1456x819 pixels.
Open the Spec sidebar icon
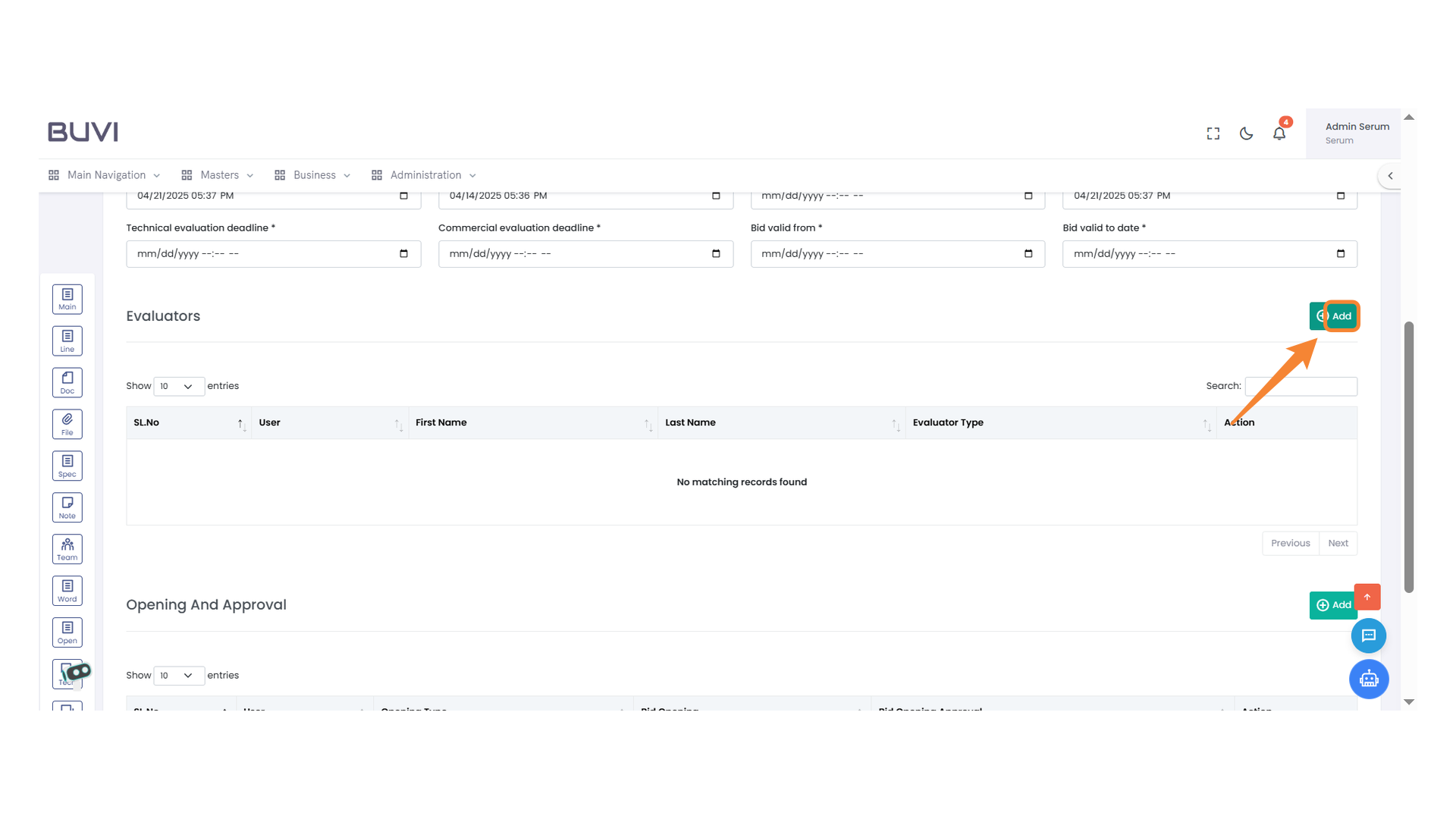(x=67, y=466)
